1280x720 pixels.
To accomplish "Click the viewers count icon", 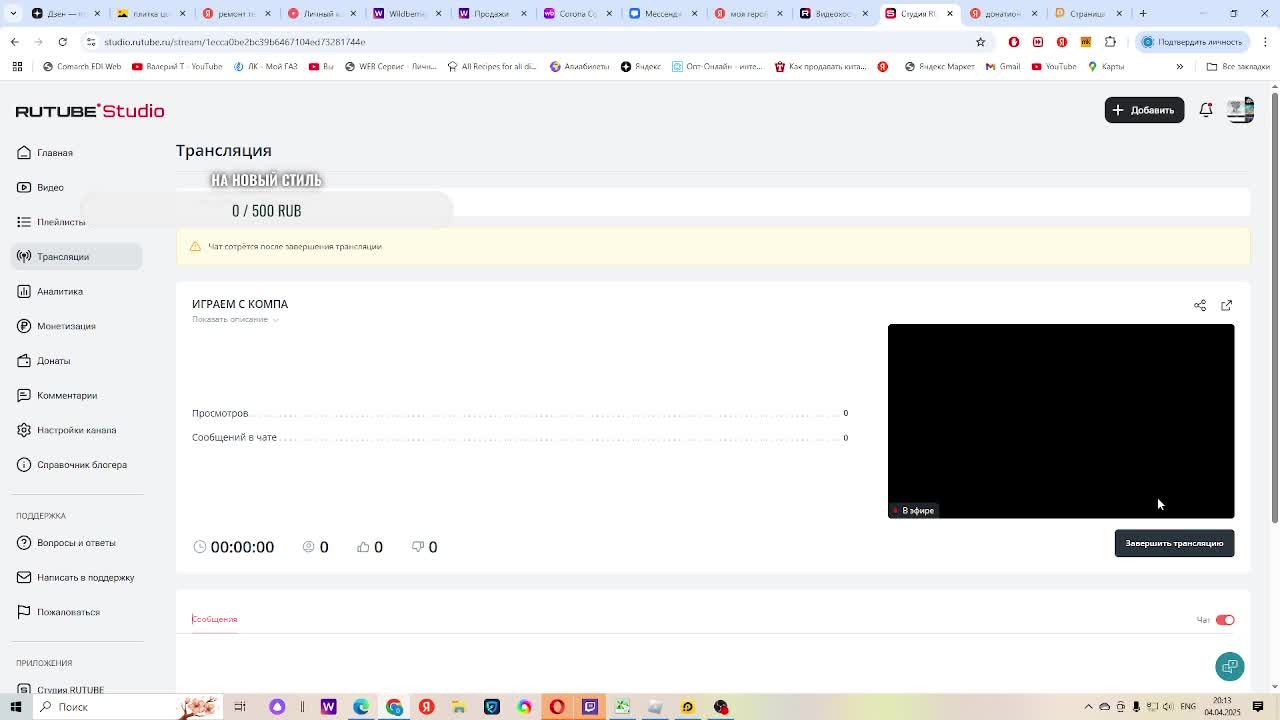I will pyautogui.click(x=309, y=547).
